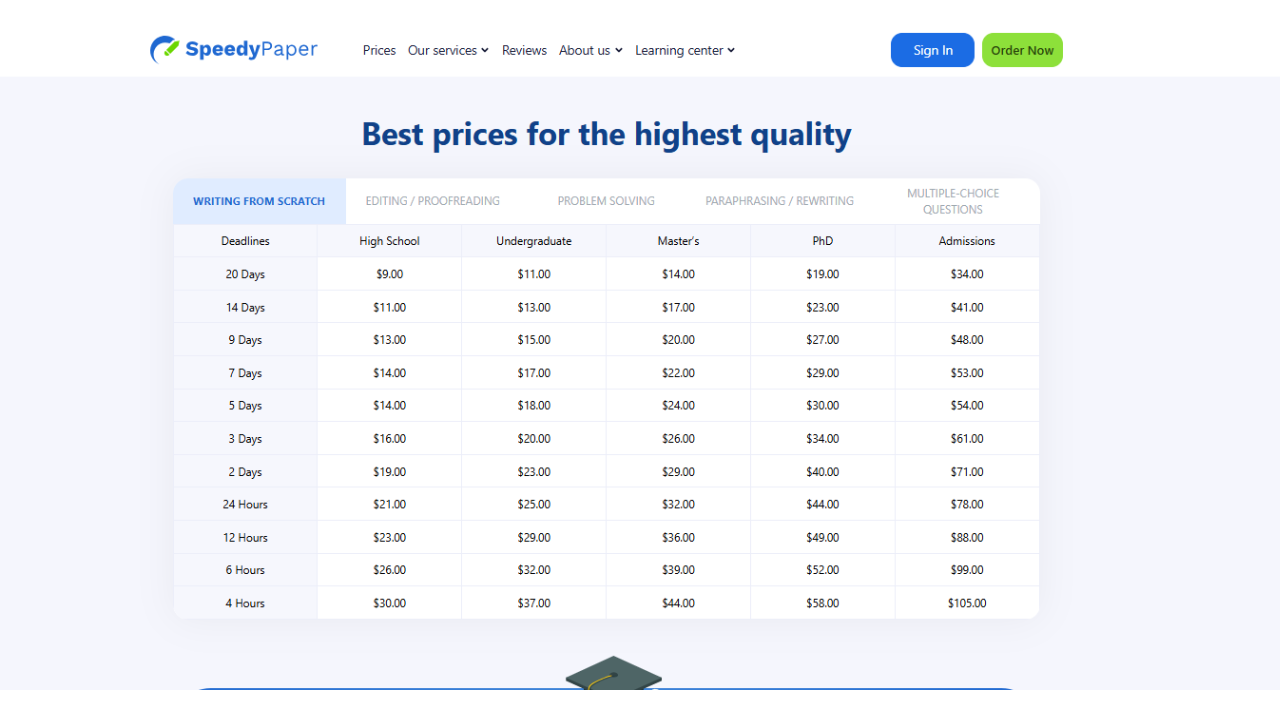The width and height of the screenshot is (1280, 720).
Task: Click the High School column header
Action: pos(390,241)
